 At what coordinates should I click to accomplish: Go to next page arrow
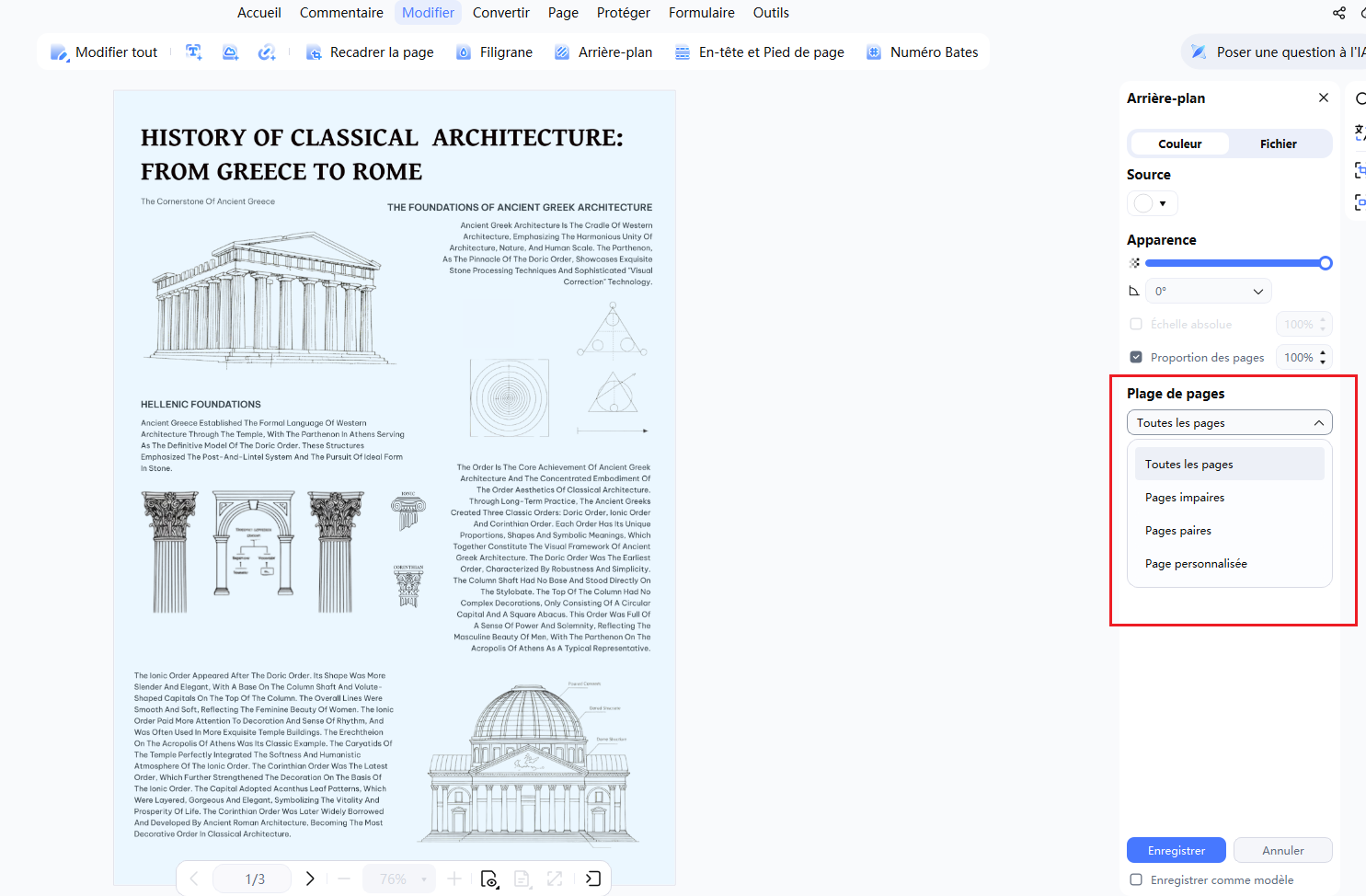tap(310, 879)
